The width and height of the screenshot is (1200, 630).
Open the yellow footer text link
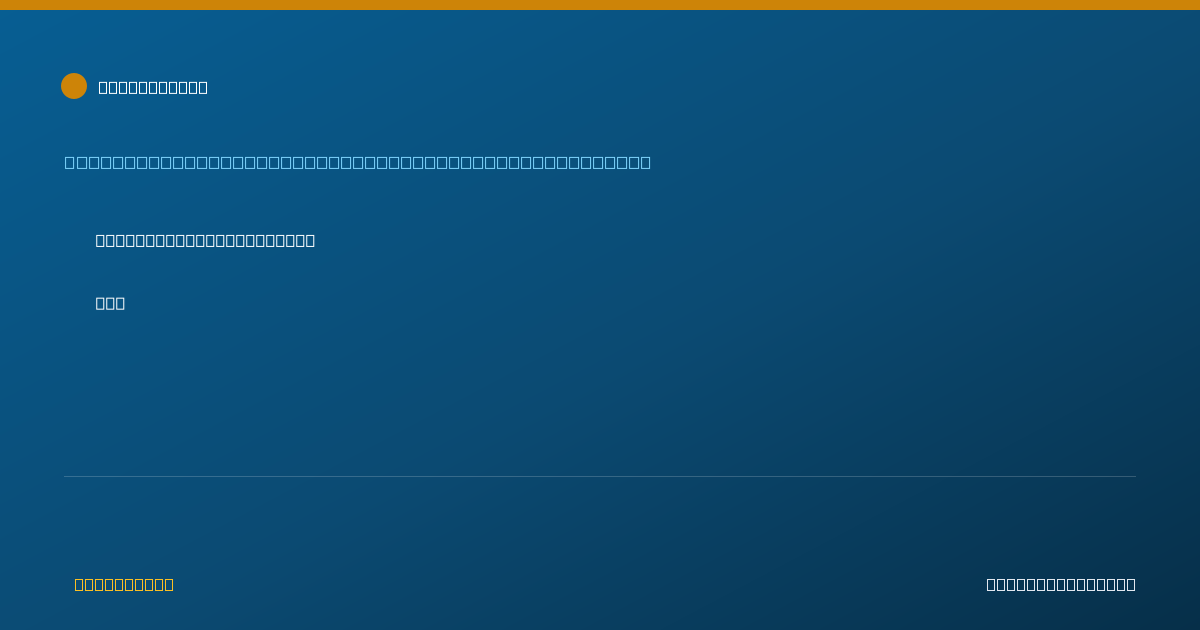pyautogui.click(x=124, y=584)
